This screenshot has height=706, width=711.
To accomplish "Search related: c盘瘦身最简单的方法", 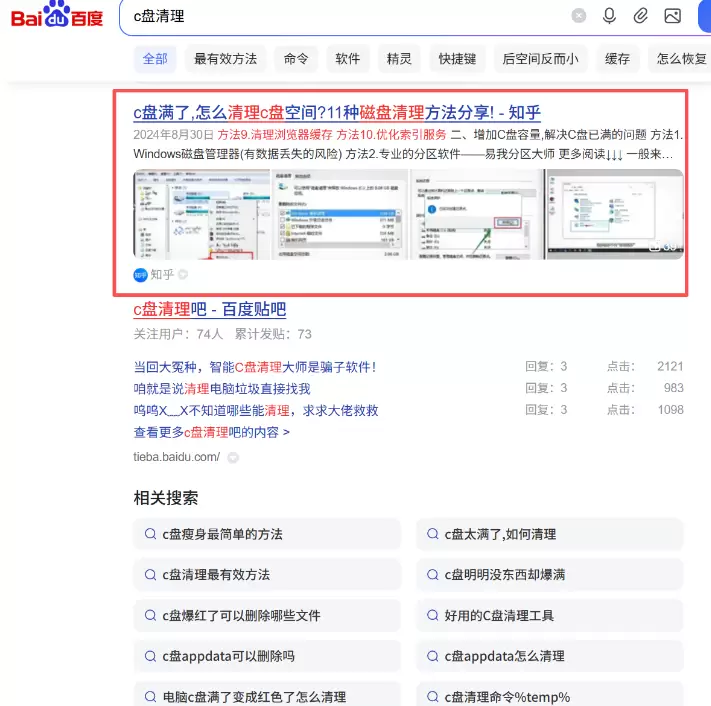I will point(268,534).
